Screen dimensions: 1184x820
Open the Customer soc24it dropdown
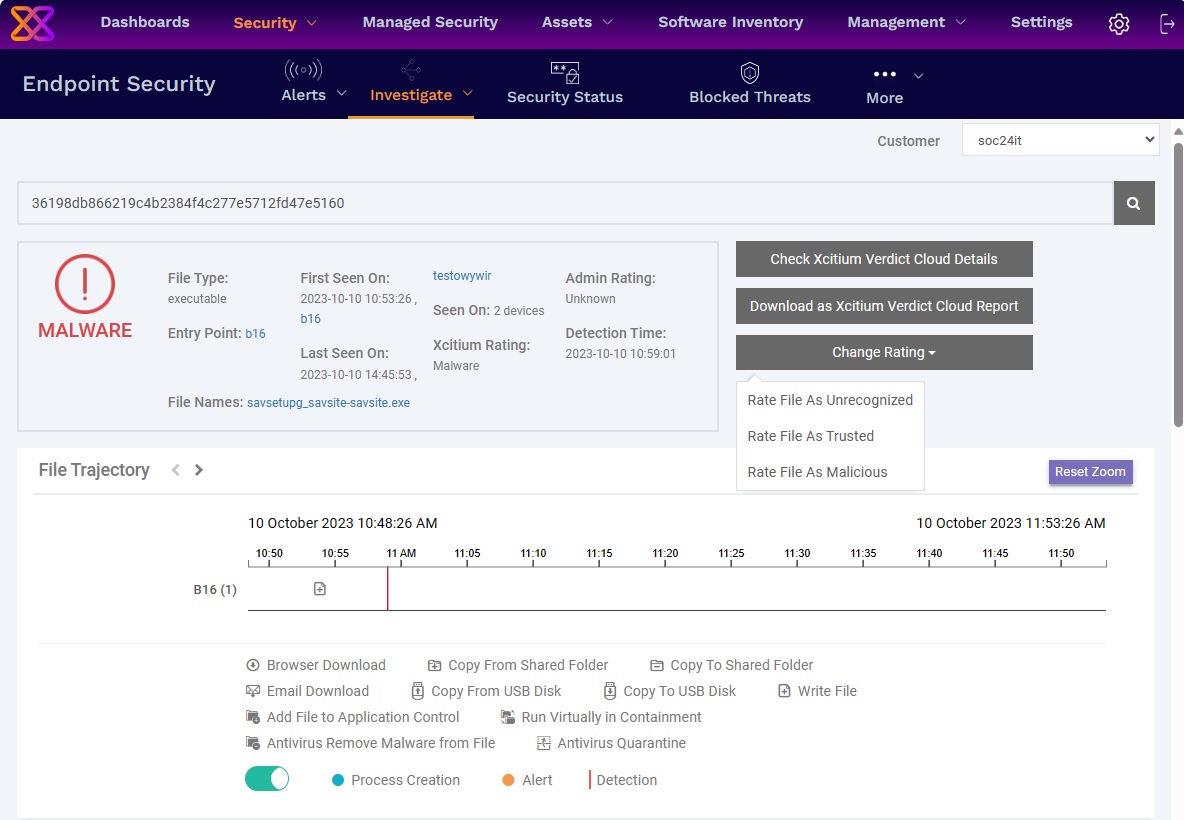pos(1060,140)
